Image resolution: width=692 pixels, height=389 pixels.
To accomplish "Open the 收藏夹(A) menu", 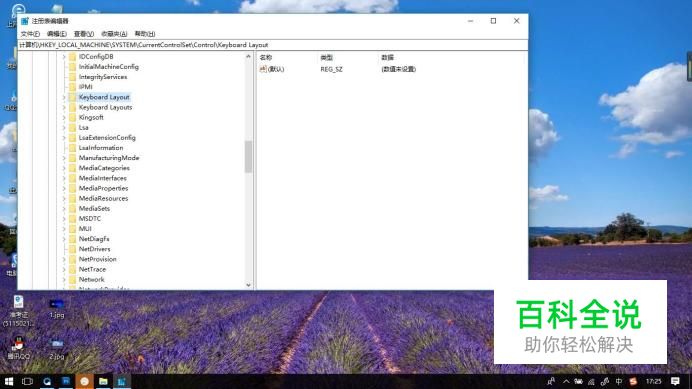I will (114, 34).
